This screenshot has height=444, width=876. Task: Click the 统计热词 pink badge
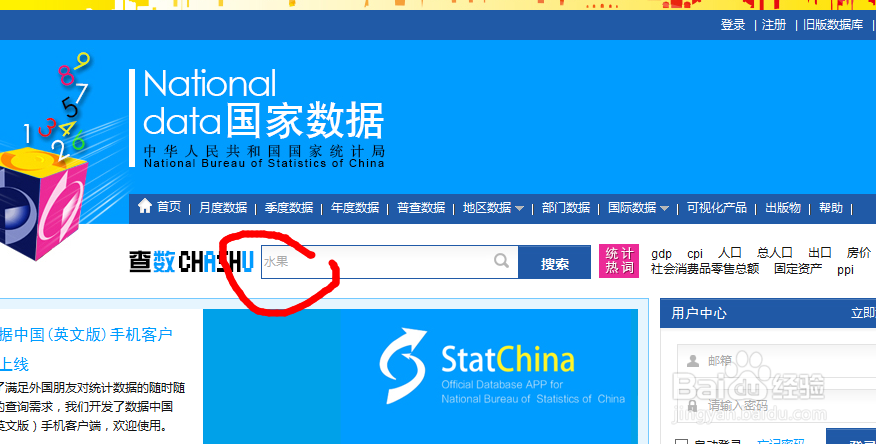(618, 261)
